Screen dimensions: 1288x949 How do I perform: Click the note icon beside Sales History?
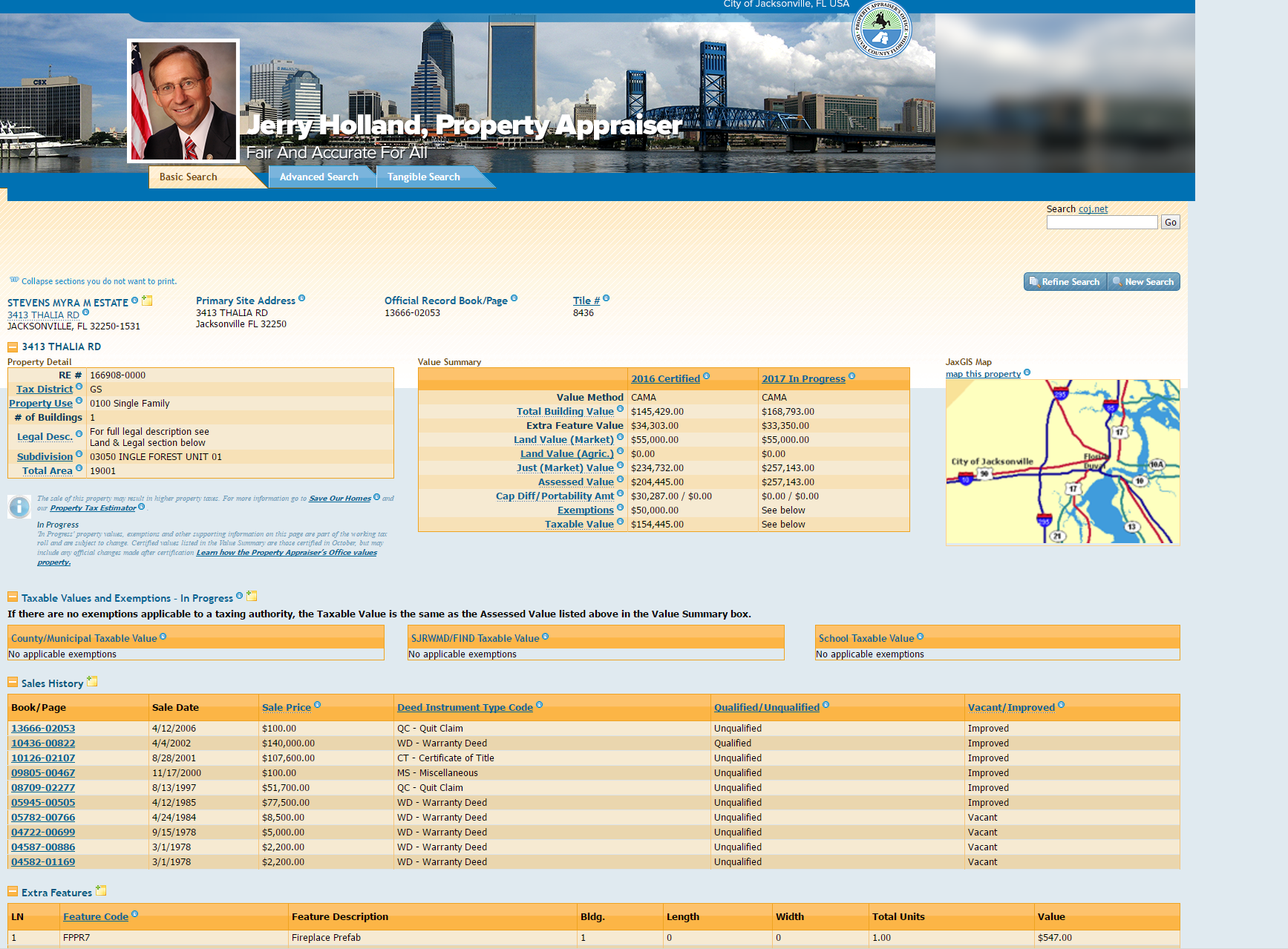(x=92, y=681)
